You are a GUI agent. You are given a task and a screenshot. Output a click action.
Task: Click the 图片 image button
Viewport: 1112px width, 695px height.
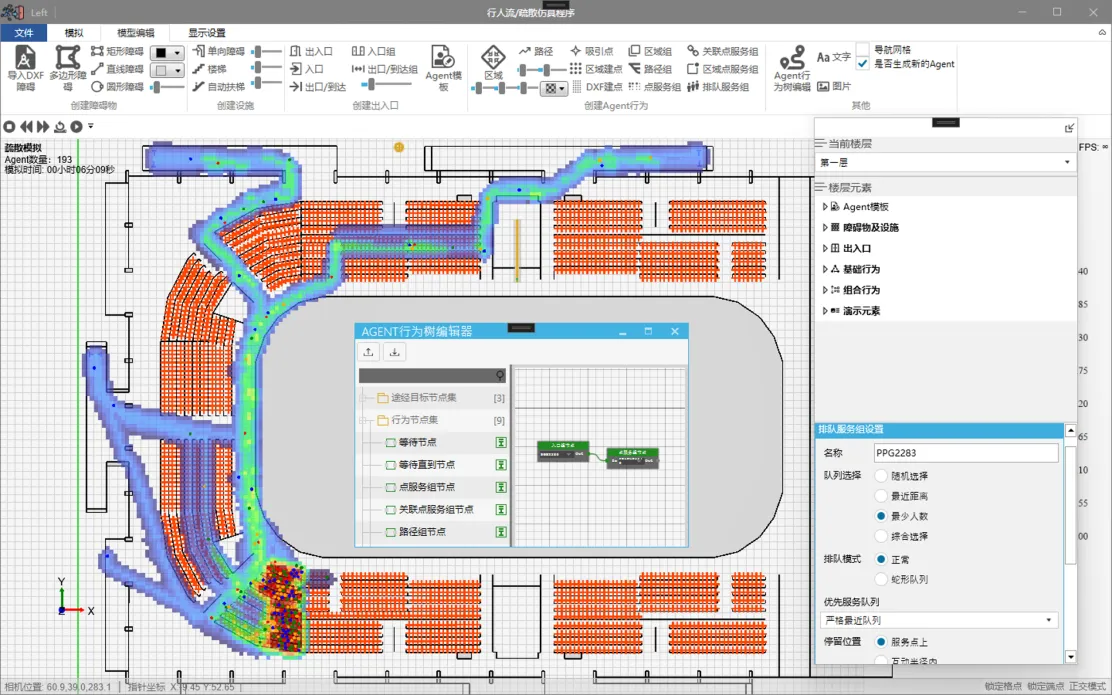coord(834,87)
